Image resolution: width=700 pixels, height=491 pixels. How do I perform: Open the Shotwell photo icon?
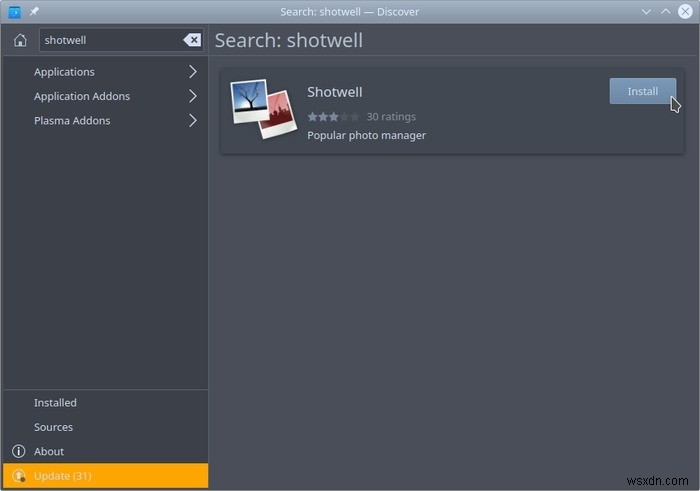pos(263,109)
